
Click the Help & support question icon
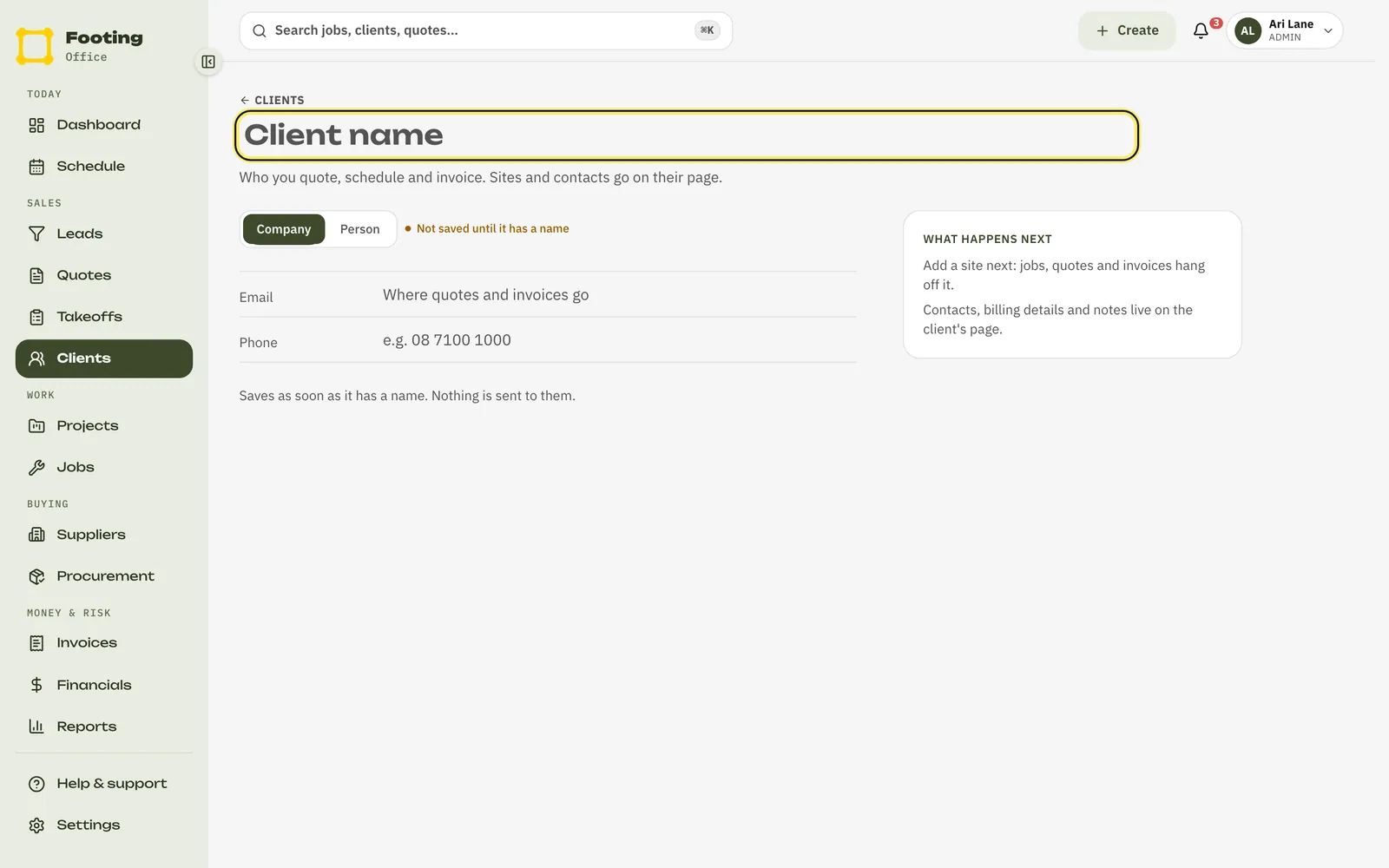(x=36, y=784)
